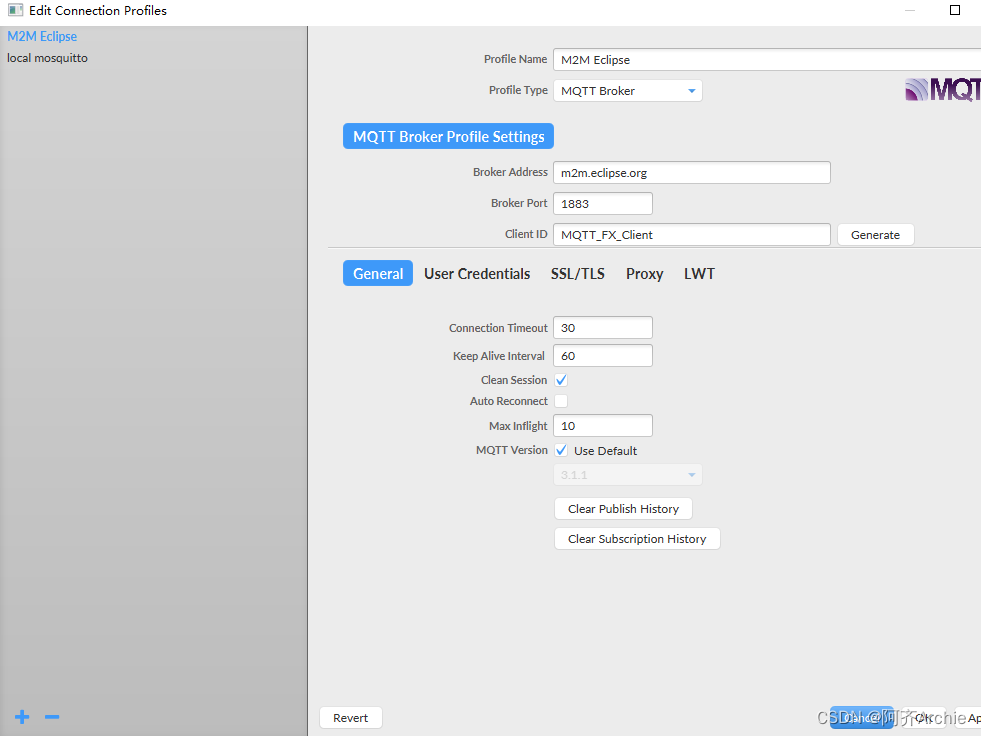Click the Client ID input field
The image size is (981, 736).
(x=692, y=235)
